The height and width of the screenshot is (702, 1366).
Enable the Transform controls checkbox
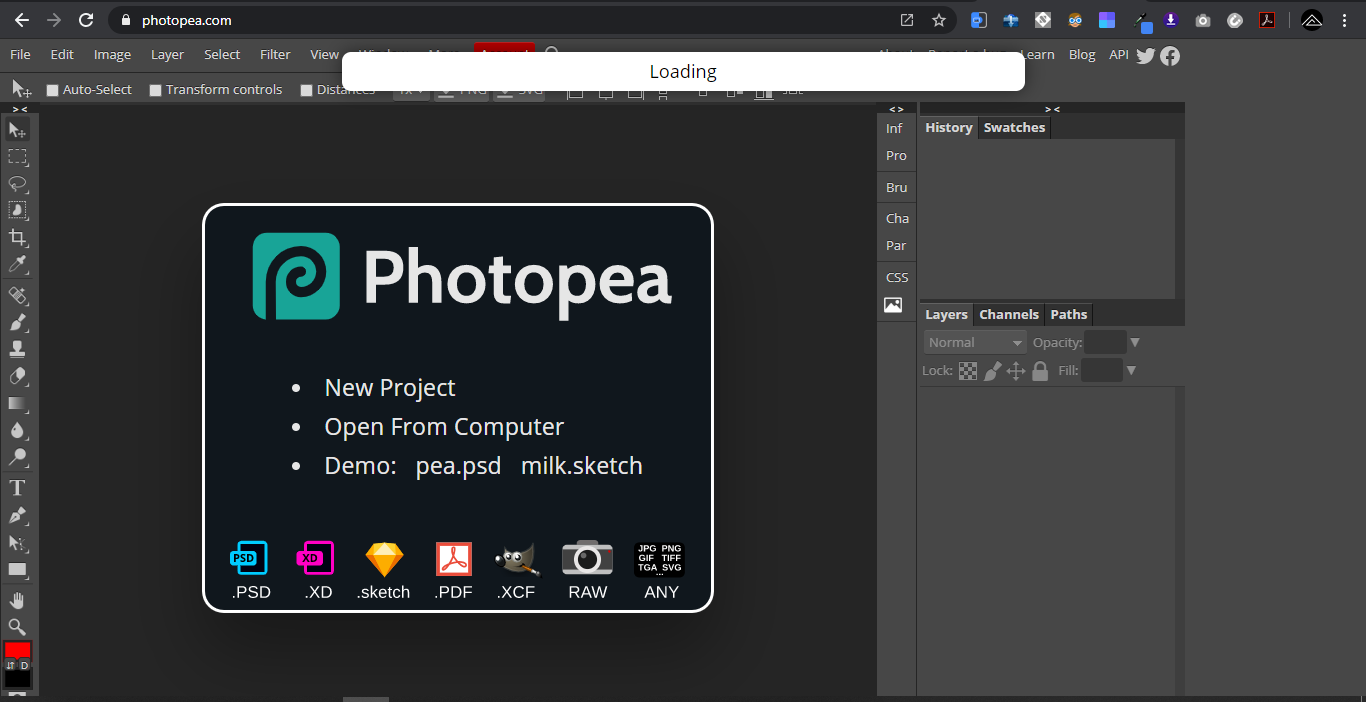(x=155, y=90)
